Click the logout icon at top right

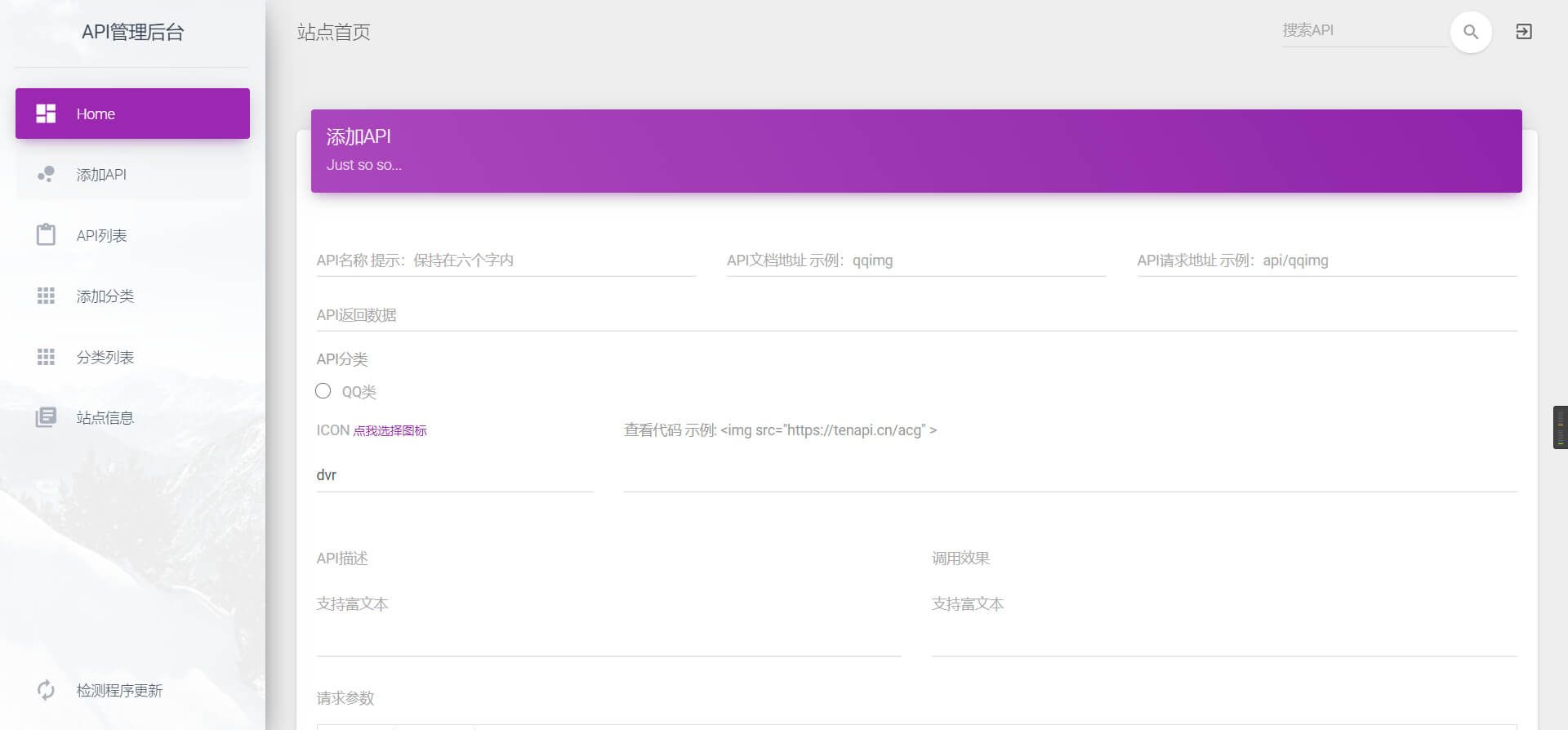click(x=1523, y=32)
